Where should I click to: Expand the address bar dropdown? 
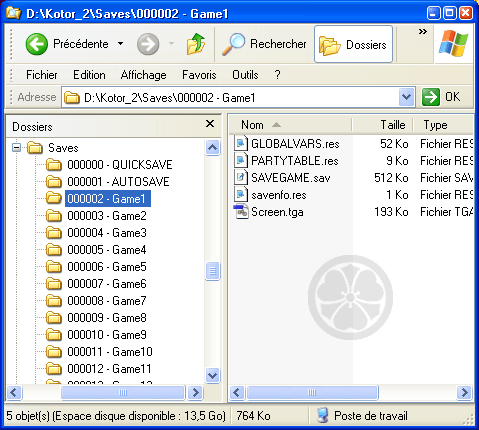[x=406, y=97]
